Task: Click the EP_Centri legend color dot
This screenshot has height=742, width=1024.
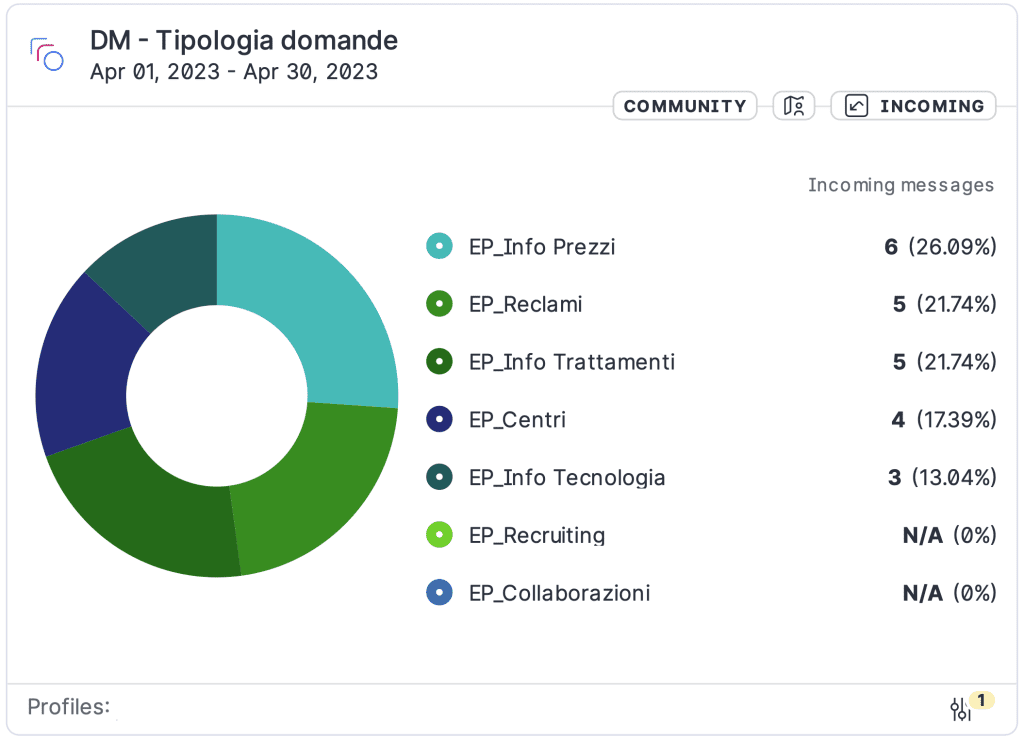Action: [x=440, y=419]
